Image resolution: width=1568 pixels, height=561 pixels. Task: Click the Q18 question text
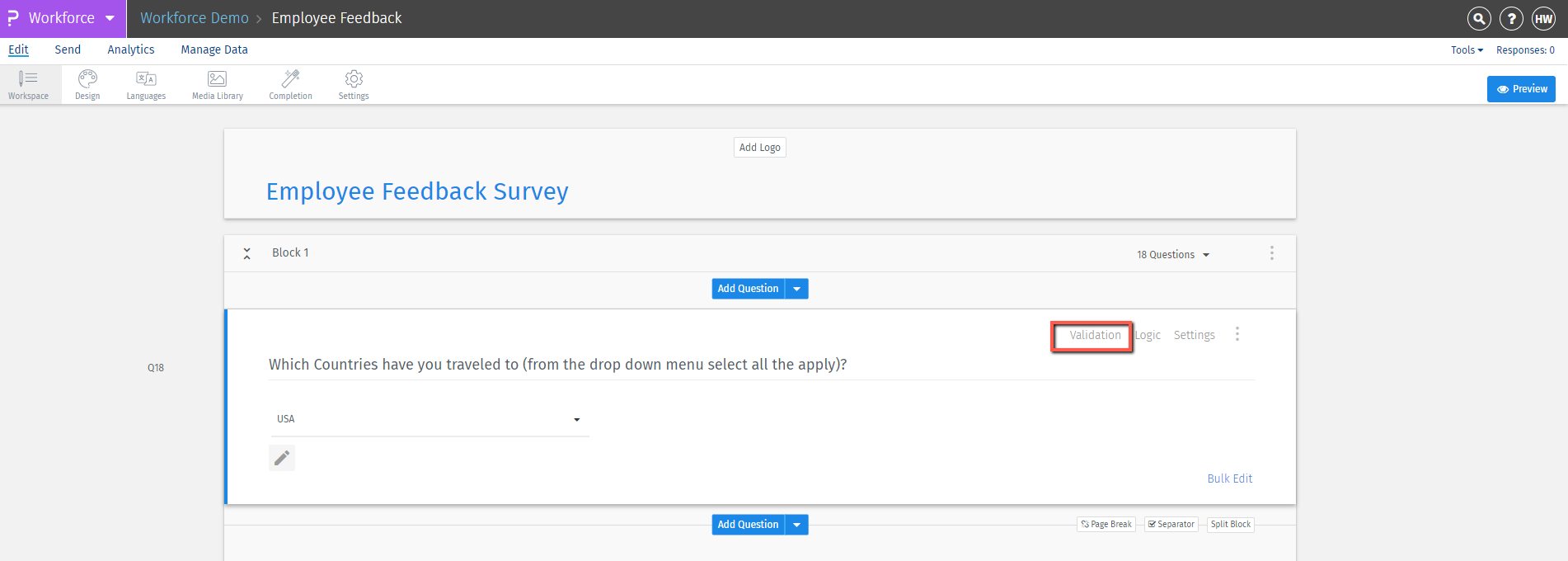click(x=558, y=365)
